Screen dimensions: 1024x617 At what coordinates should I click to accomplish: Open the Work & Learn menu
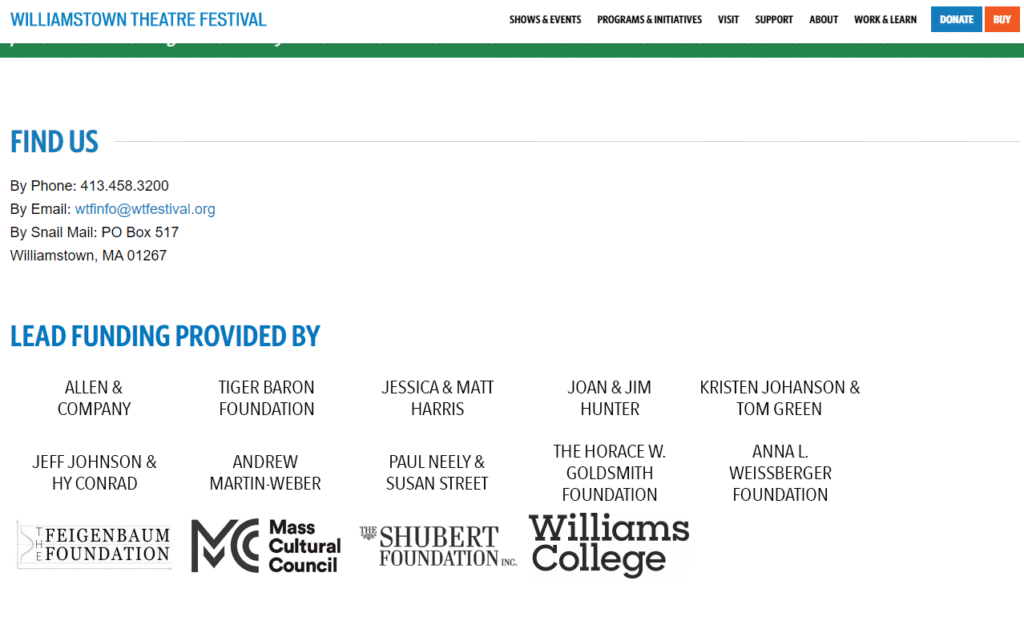coord(885,20)
